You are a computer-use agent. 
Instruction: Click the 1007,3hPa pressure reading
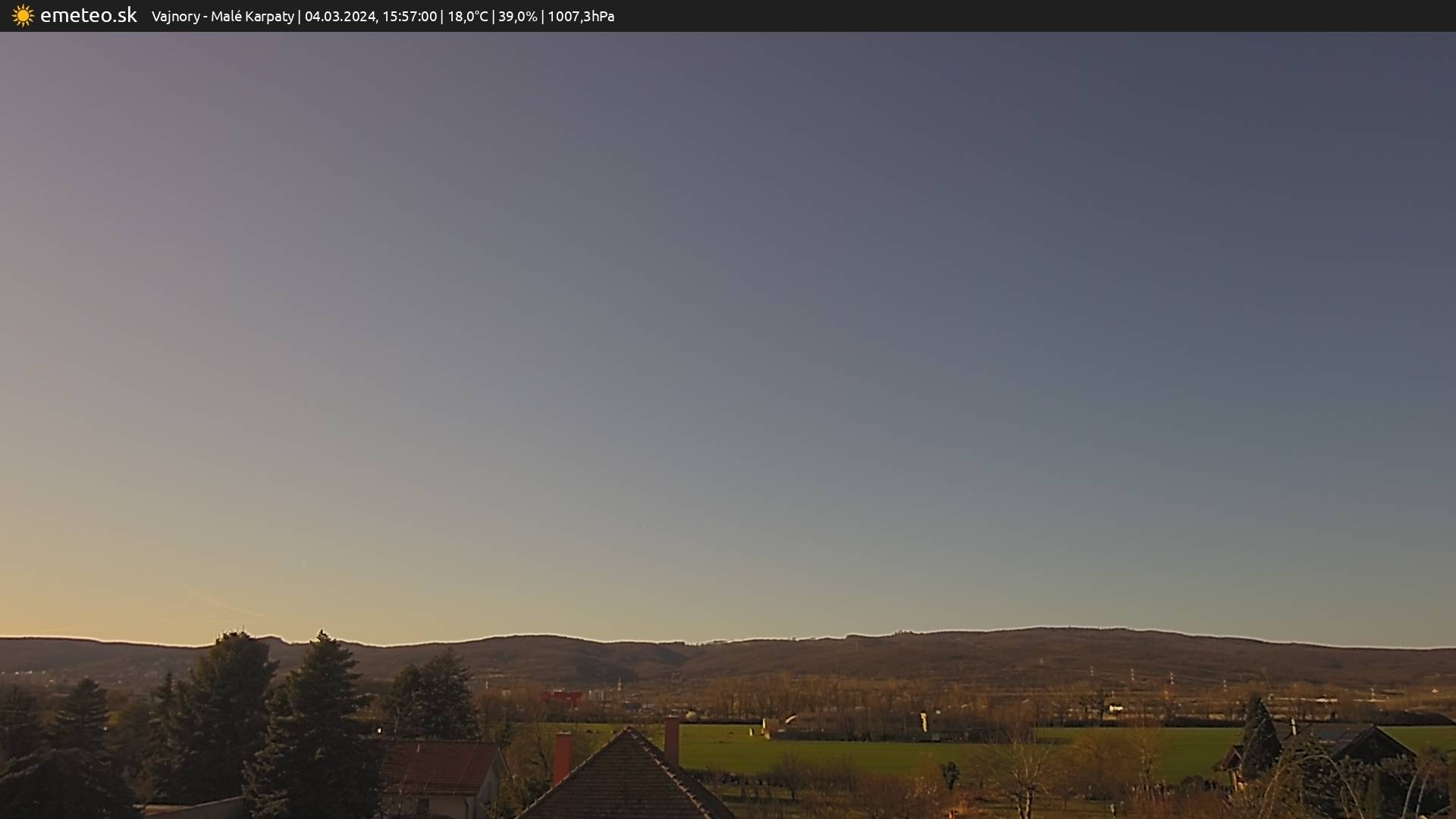pos(581,16)
